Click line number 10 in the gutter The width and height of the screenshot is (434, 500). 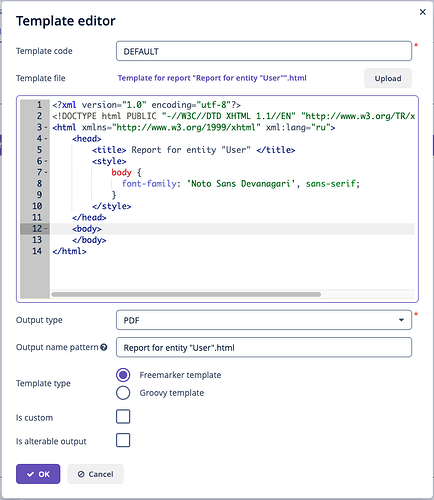tap(37, 206)
